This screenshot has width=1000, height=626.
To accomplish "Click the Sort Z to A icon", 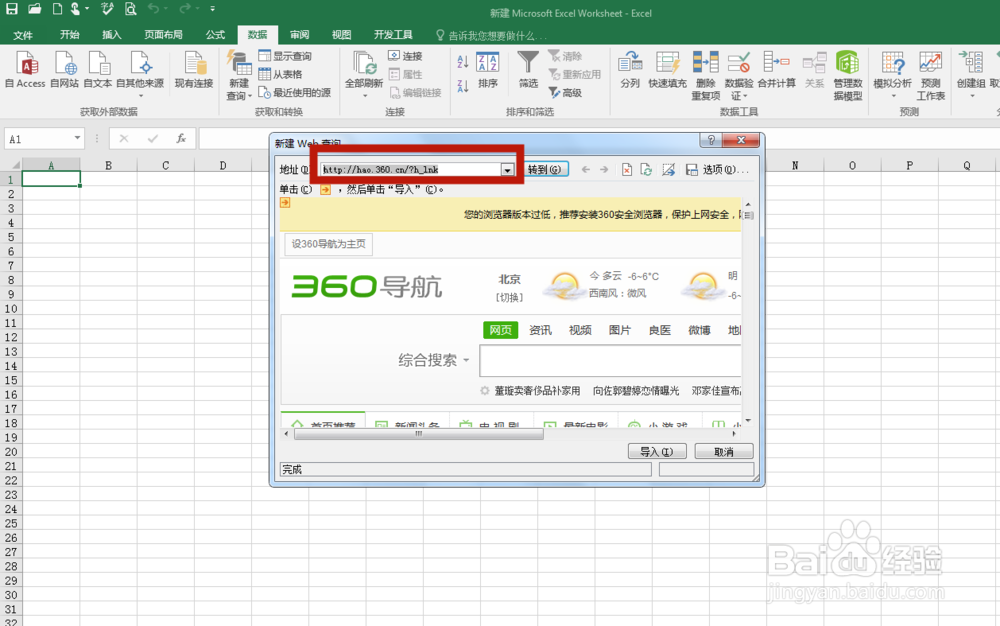I will (x=463, y=85).
